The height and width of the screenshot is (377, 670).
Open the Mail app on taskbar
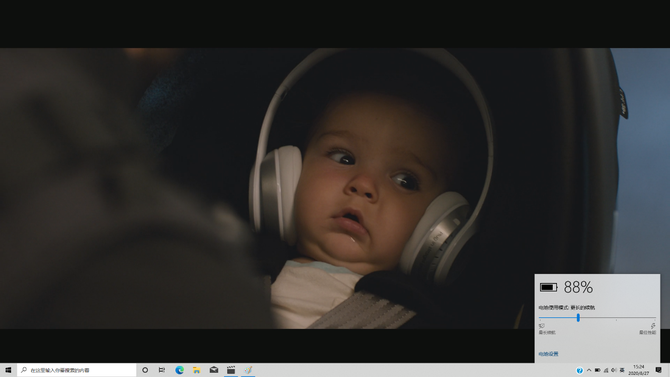pos(214,370)
